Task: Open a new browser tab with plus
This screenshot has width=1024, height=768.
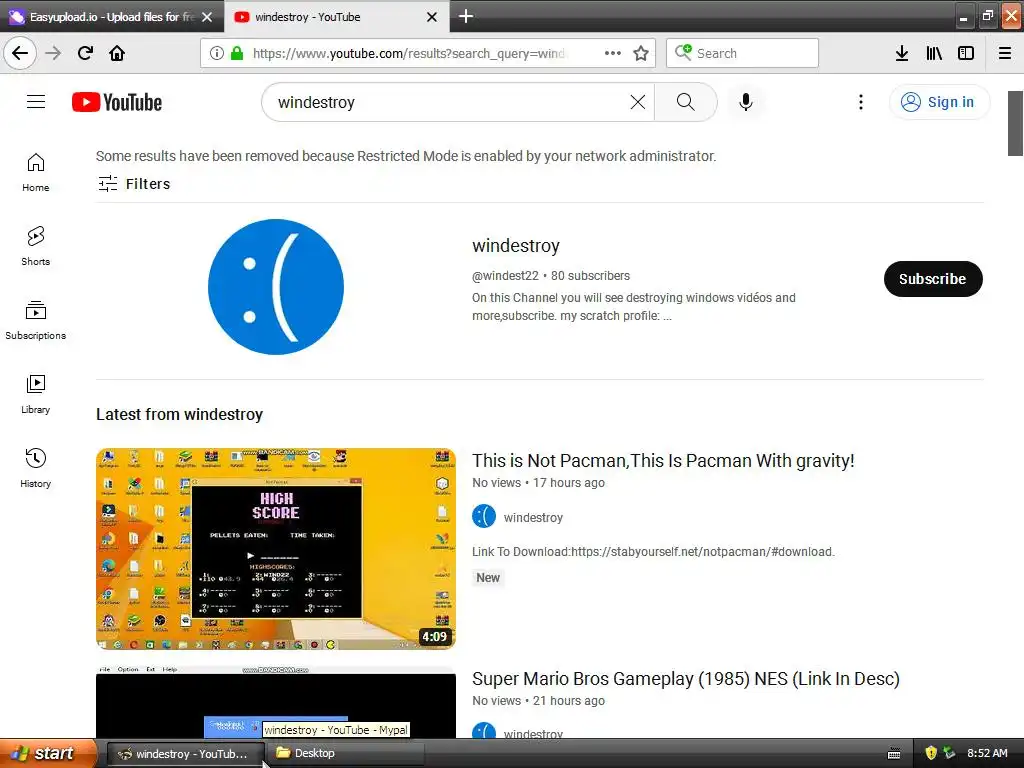Action: click(466, 16)
